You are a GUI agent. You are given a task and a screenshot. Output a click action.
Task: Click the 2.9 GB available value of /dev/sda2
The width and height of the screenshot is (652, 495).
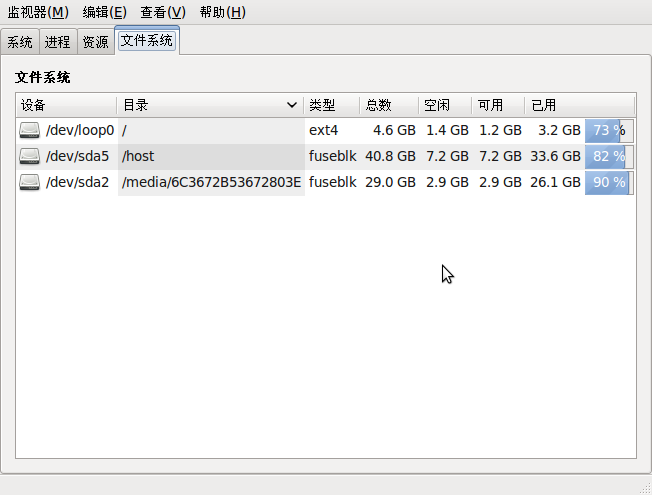coord(500,183)
